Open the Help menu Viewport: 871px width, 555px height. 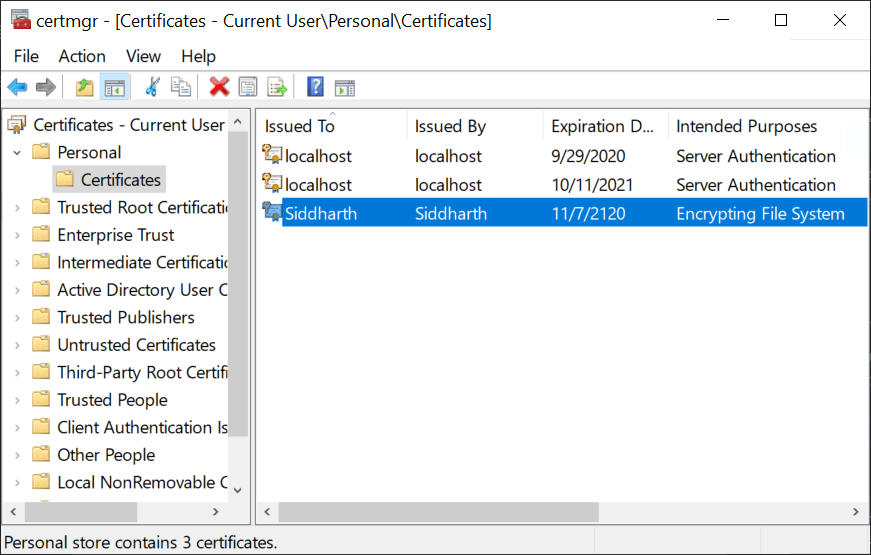[198, 56]
